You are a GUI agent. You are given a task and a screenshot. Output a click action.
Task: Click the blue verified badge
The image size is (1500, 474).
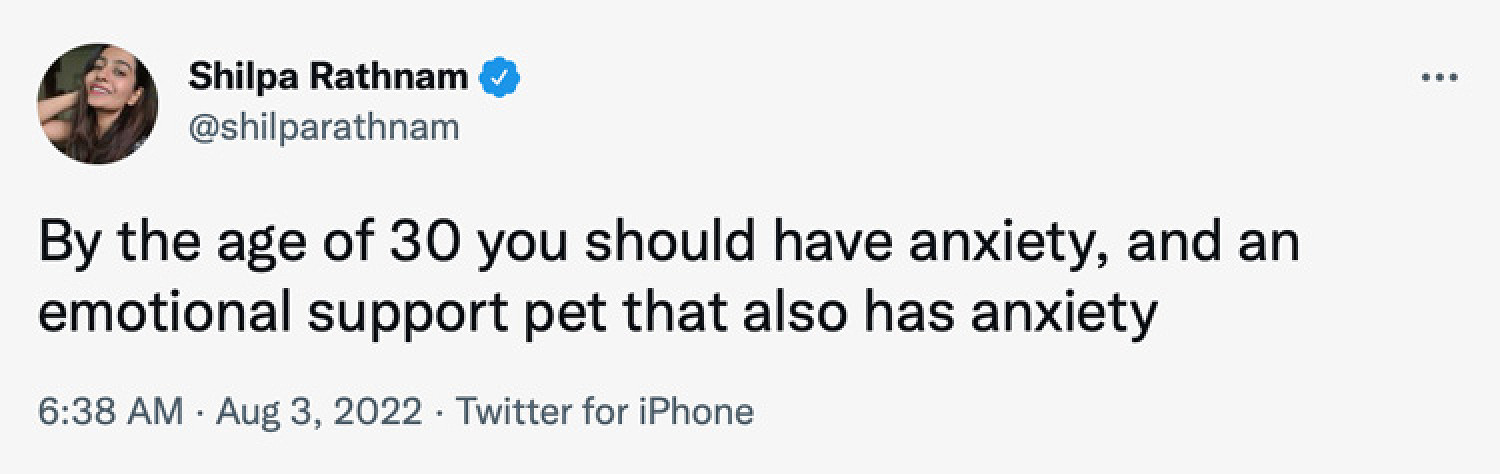(497, 77)
